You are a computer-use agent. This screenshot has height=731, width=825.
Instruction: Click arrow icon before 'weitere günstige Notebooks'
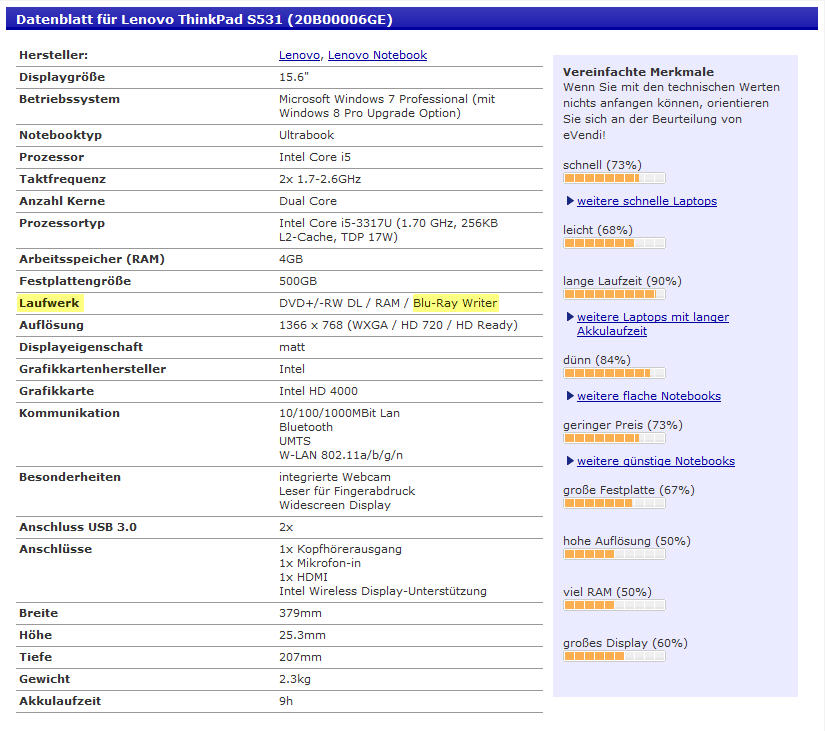[x=570, y=461]
